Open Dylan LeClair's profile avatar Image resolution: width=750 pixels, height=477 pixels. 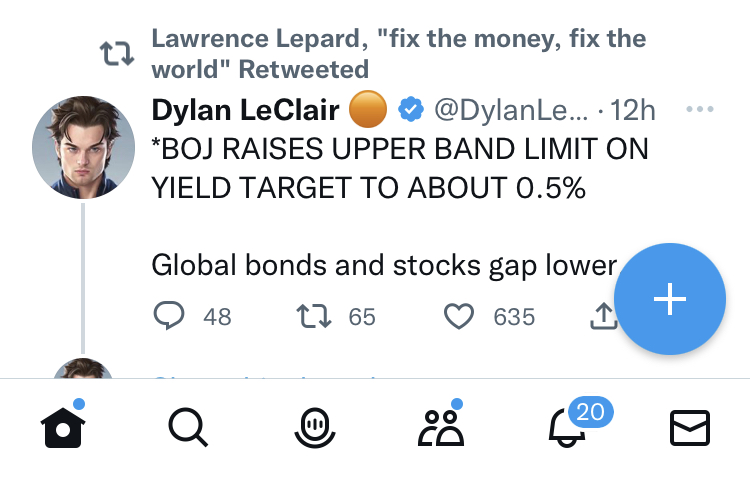[84, 150]
